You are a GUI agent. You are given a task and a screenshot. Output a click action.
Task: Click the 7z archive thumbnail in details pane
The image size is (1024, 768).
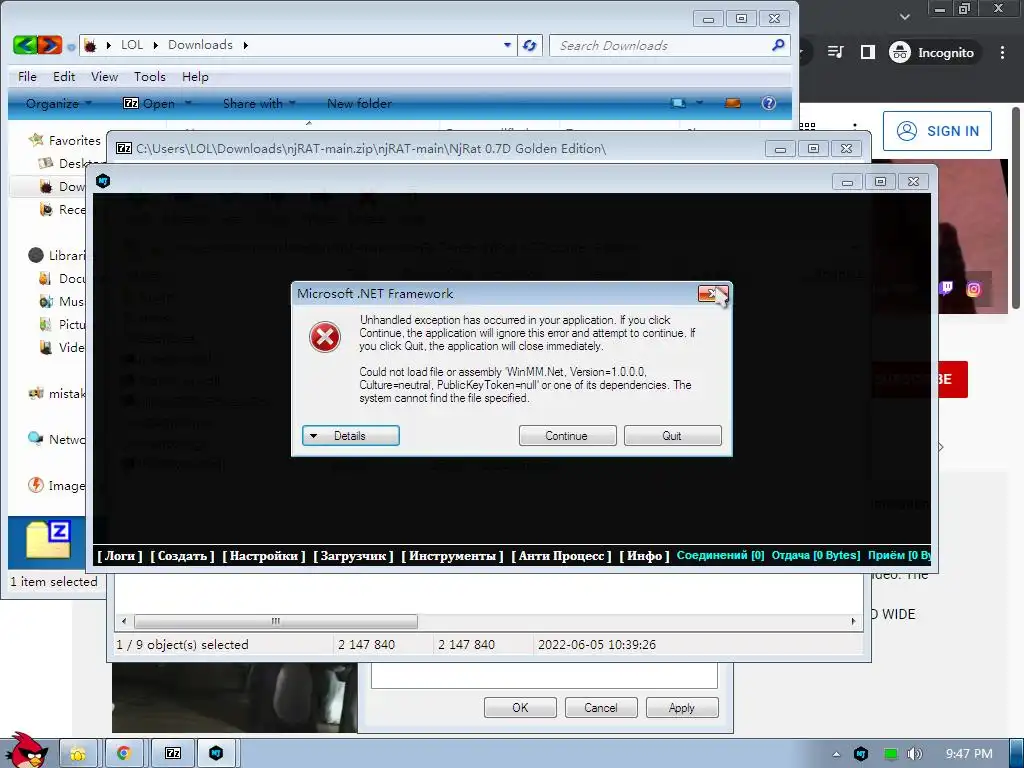click(x=48, y=539)
